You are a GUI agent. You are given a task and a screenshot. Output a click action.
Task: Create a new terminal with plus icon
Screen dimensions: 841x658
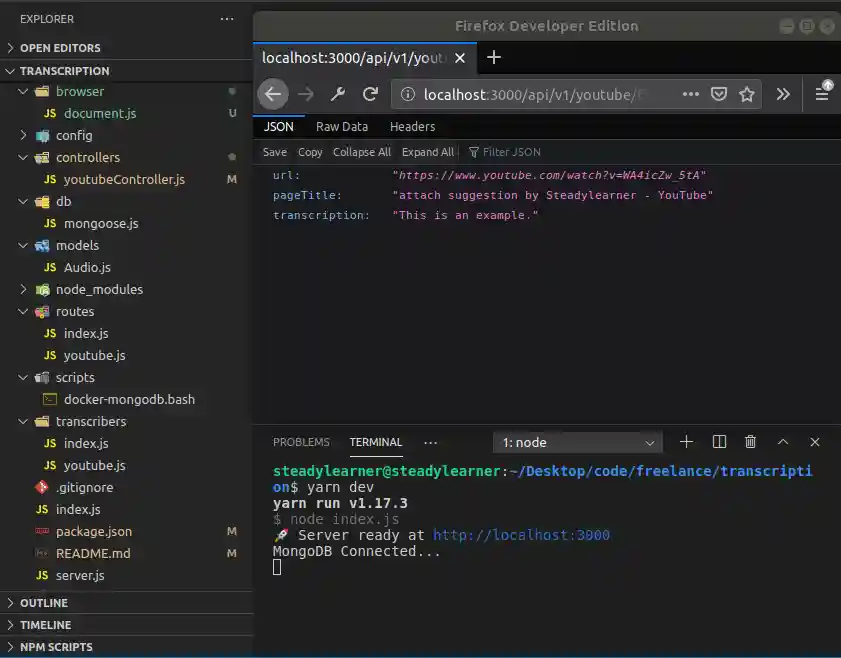coord(687,442)
